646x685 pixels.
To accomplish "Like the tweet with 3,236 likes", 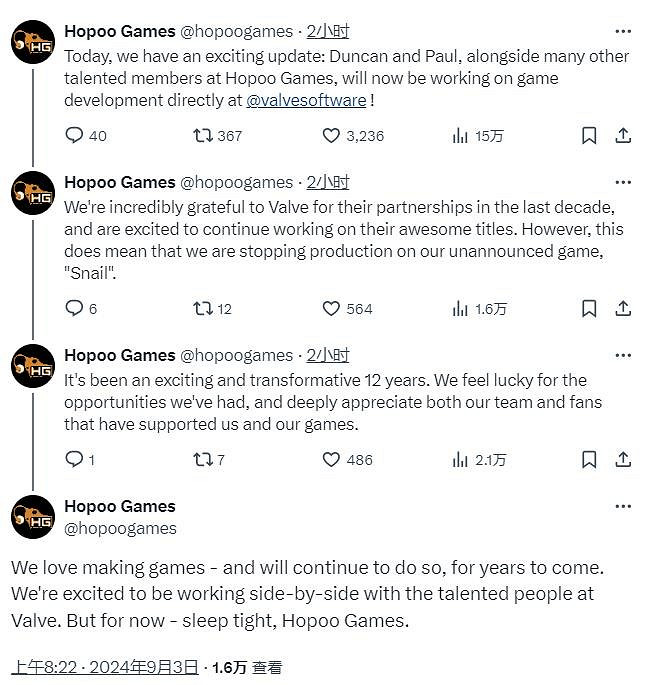I will (332, 135).
